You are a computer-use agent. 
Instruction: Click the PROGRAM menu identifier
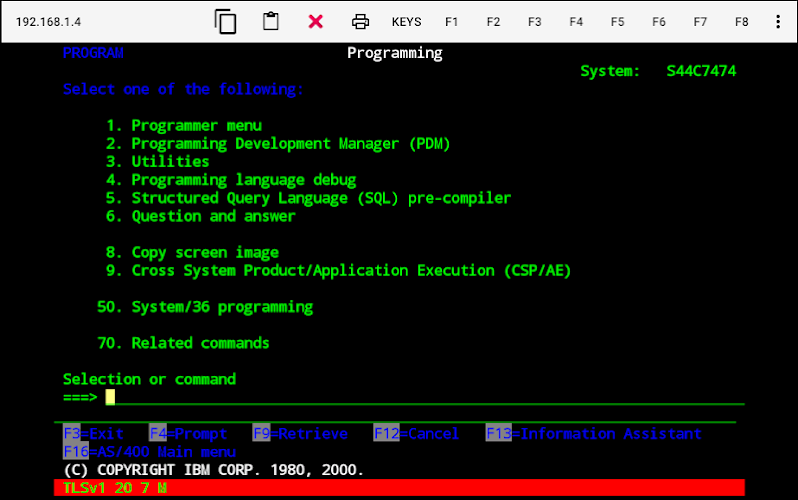point(93,53)
